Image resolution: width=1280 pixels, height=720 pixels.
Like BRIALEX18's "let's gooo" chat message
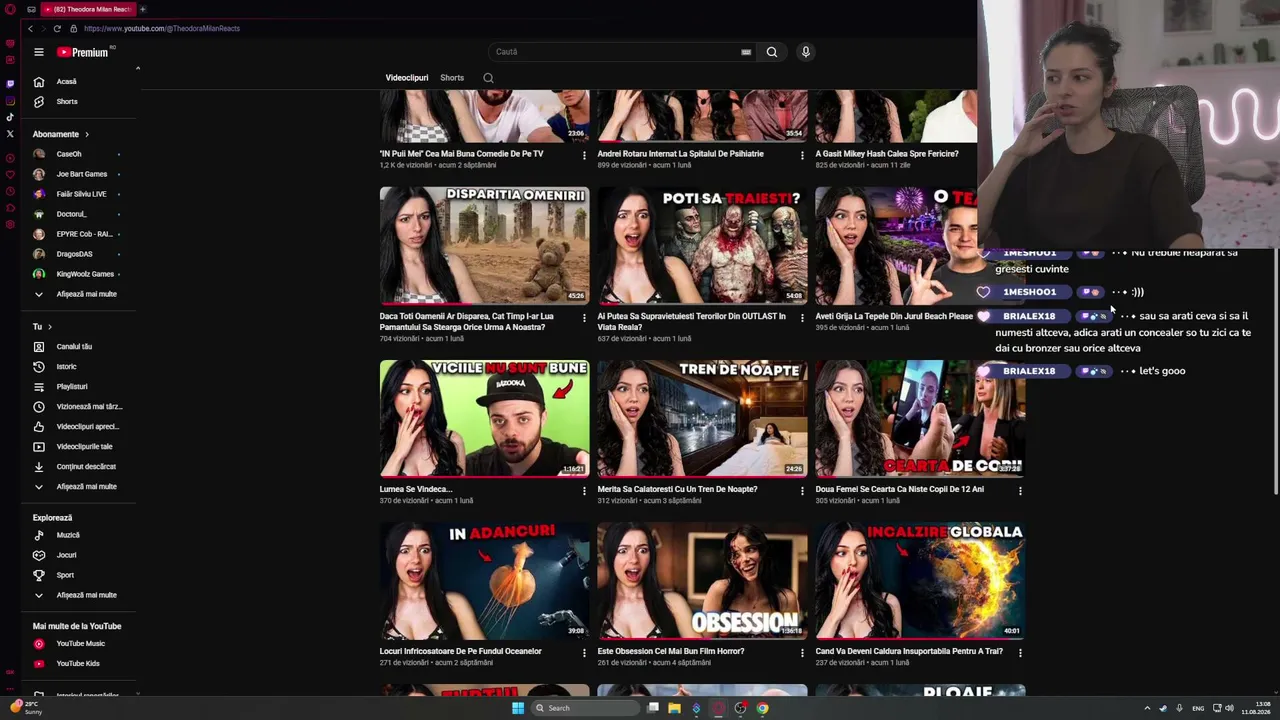coord(983,371)
